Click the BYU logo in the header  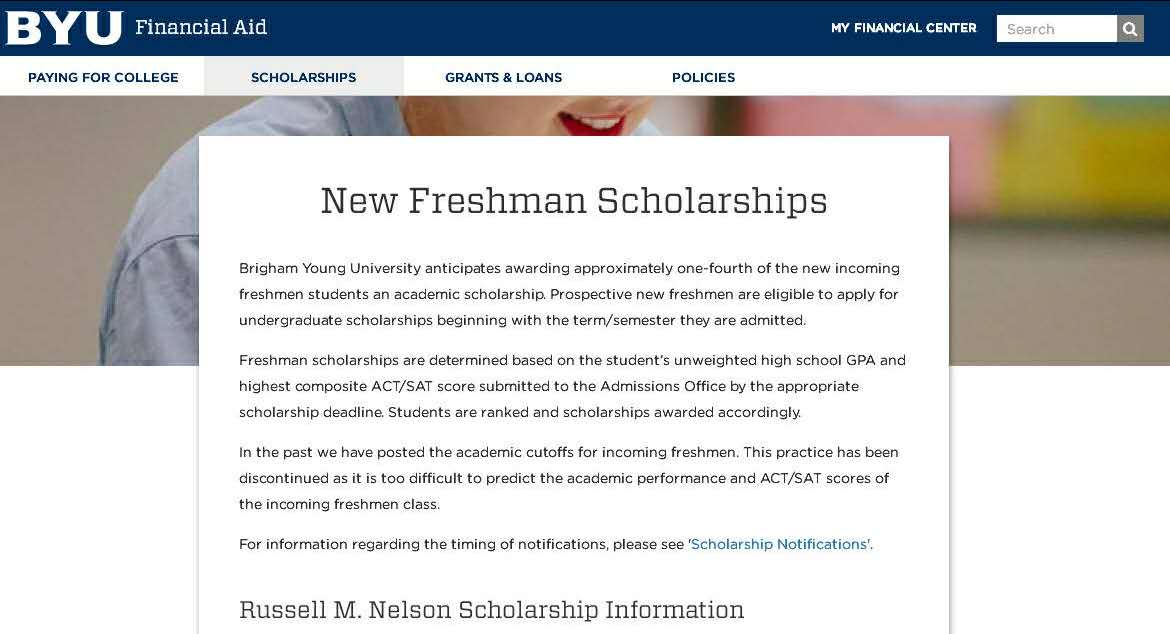(x=64, y=28)
